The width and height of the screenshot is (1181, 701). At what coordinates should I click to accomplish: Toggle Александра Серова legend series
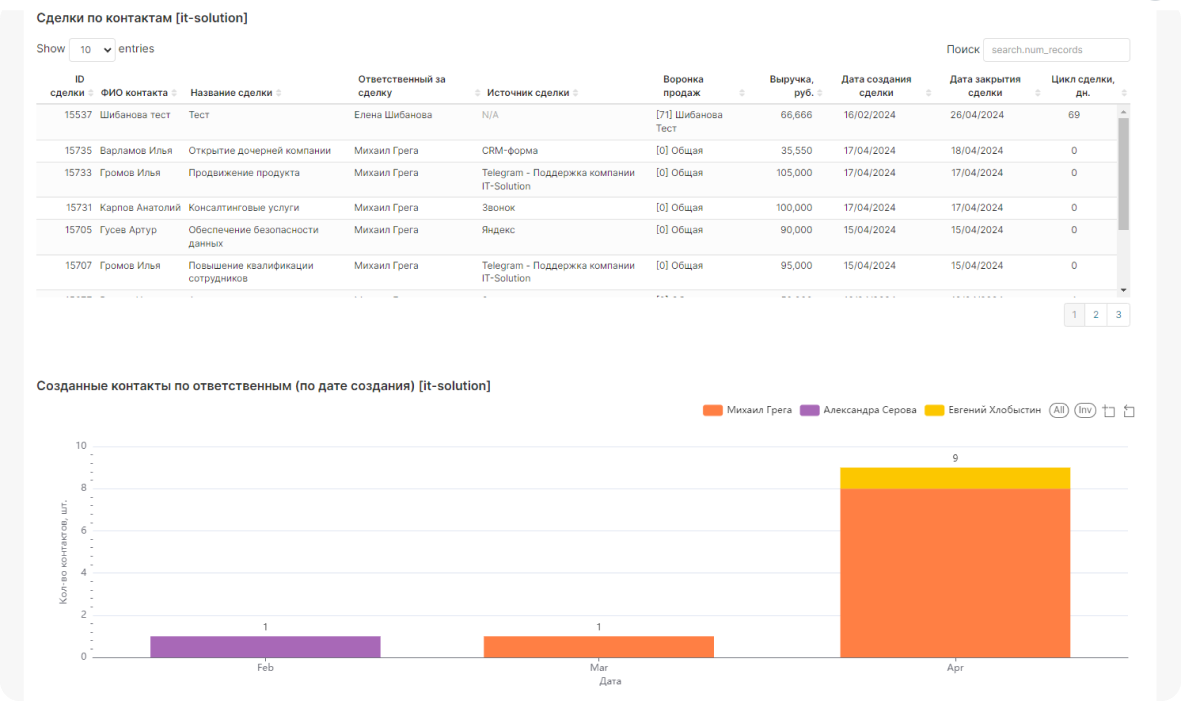tap(859, 410)
